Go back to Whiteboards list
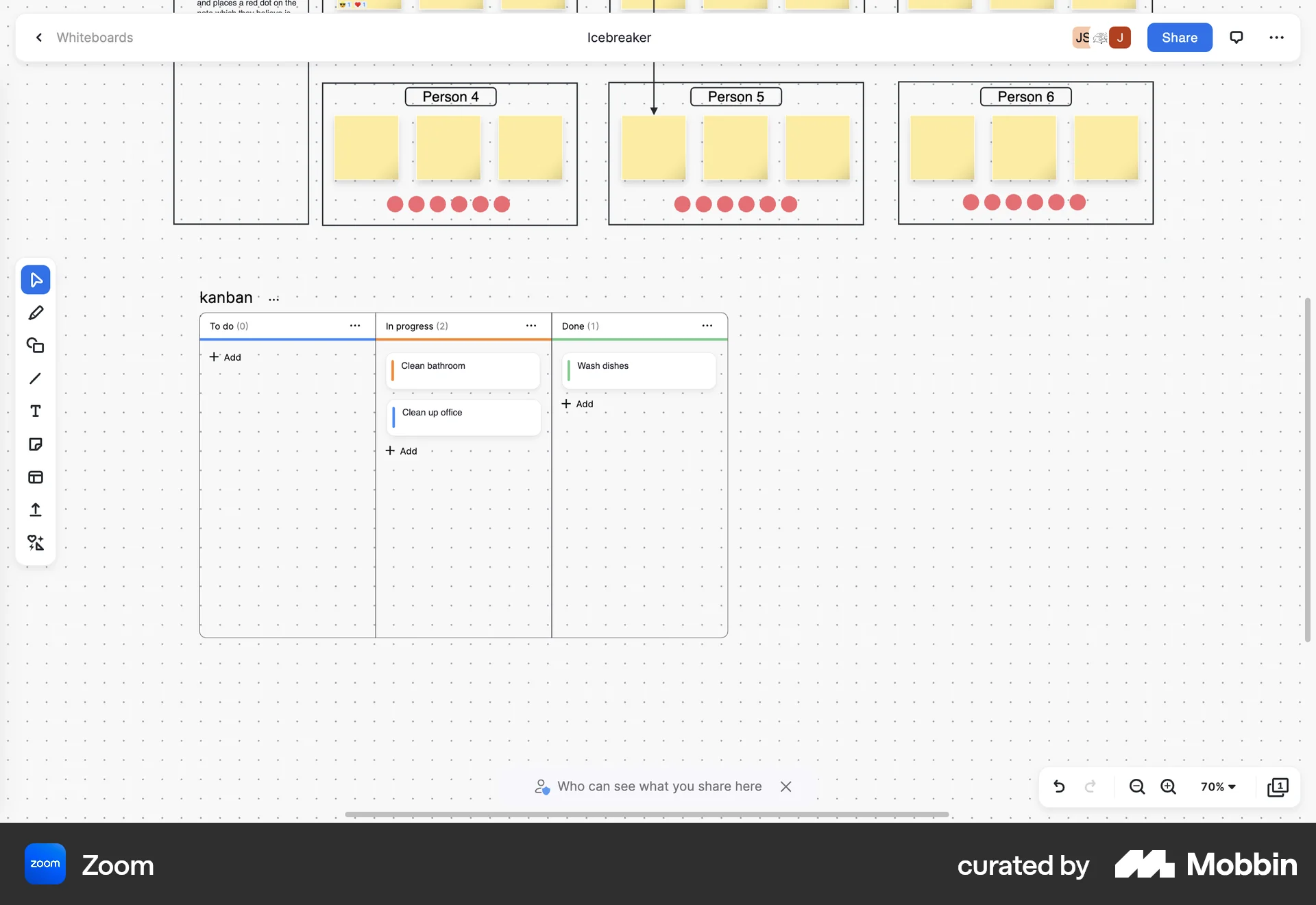 pos(38,37)
